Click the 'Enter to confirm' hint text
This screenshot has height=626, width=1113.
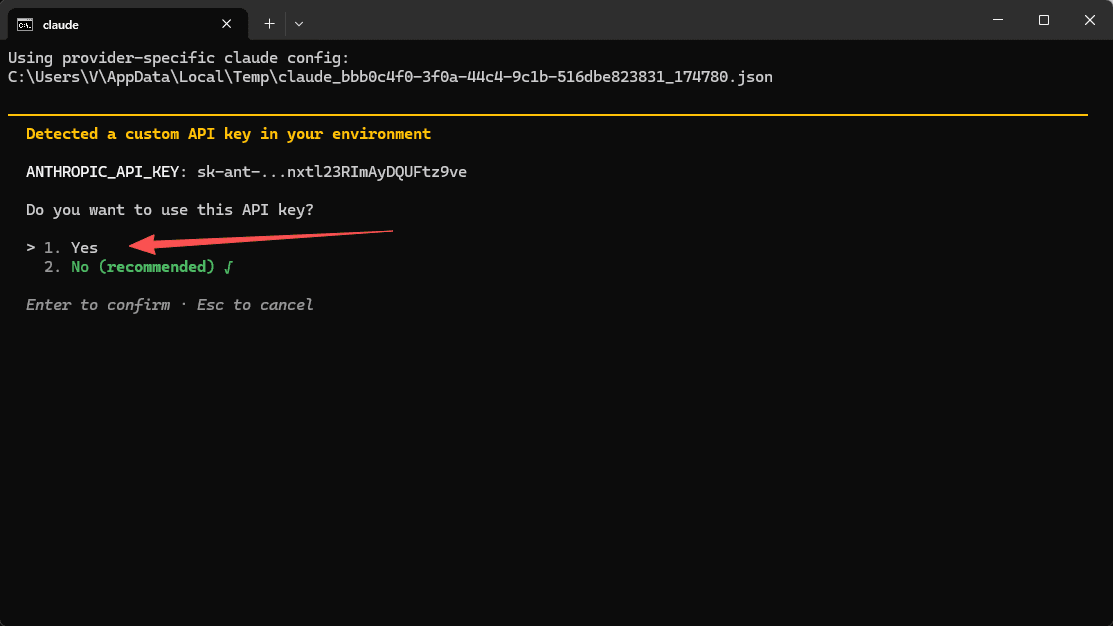point(98,304)
